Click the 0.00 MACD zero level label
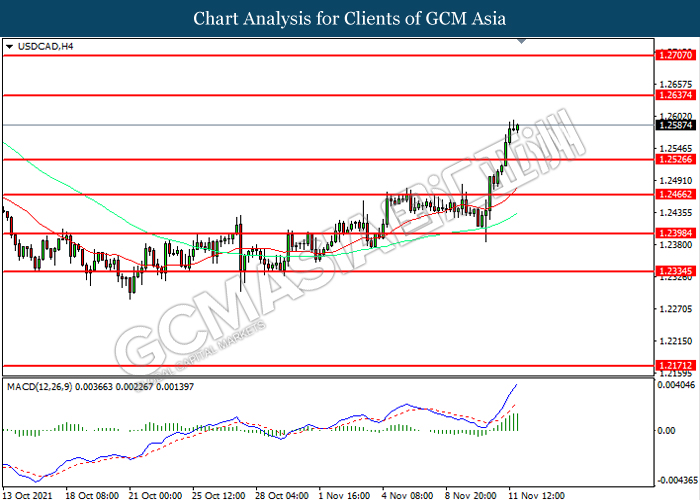Viewport: 700px width, 500px height. tap(667, 430)
